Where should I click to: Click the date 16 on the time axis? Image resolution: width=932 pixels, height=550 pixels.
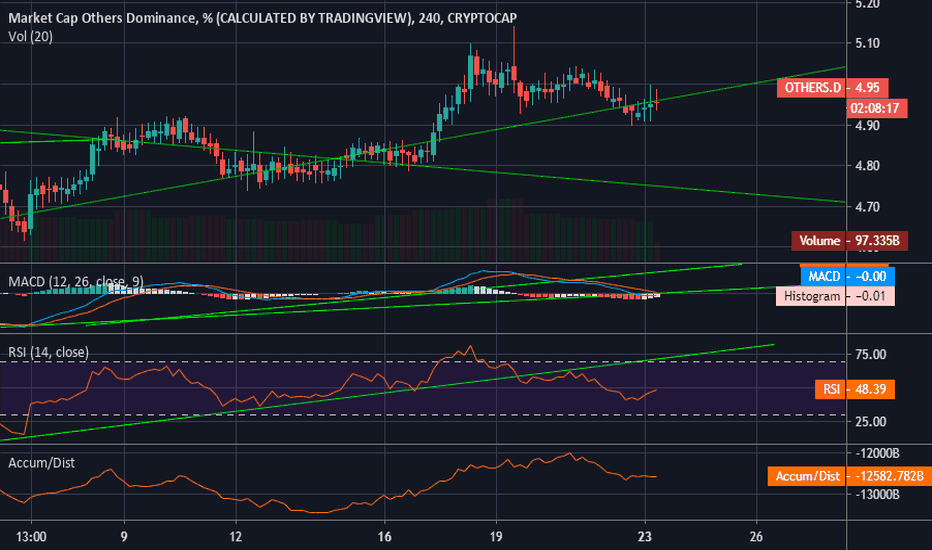tap(385, 537)
